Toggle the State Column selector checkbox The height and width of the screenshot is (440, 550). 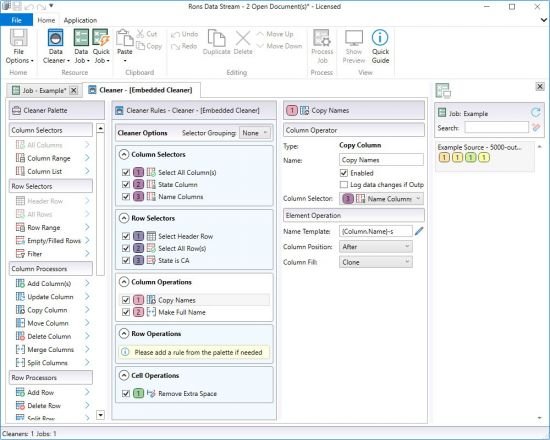126,185
